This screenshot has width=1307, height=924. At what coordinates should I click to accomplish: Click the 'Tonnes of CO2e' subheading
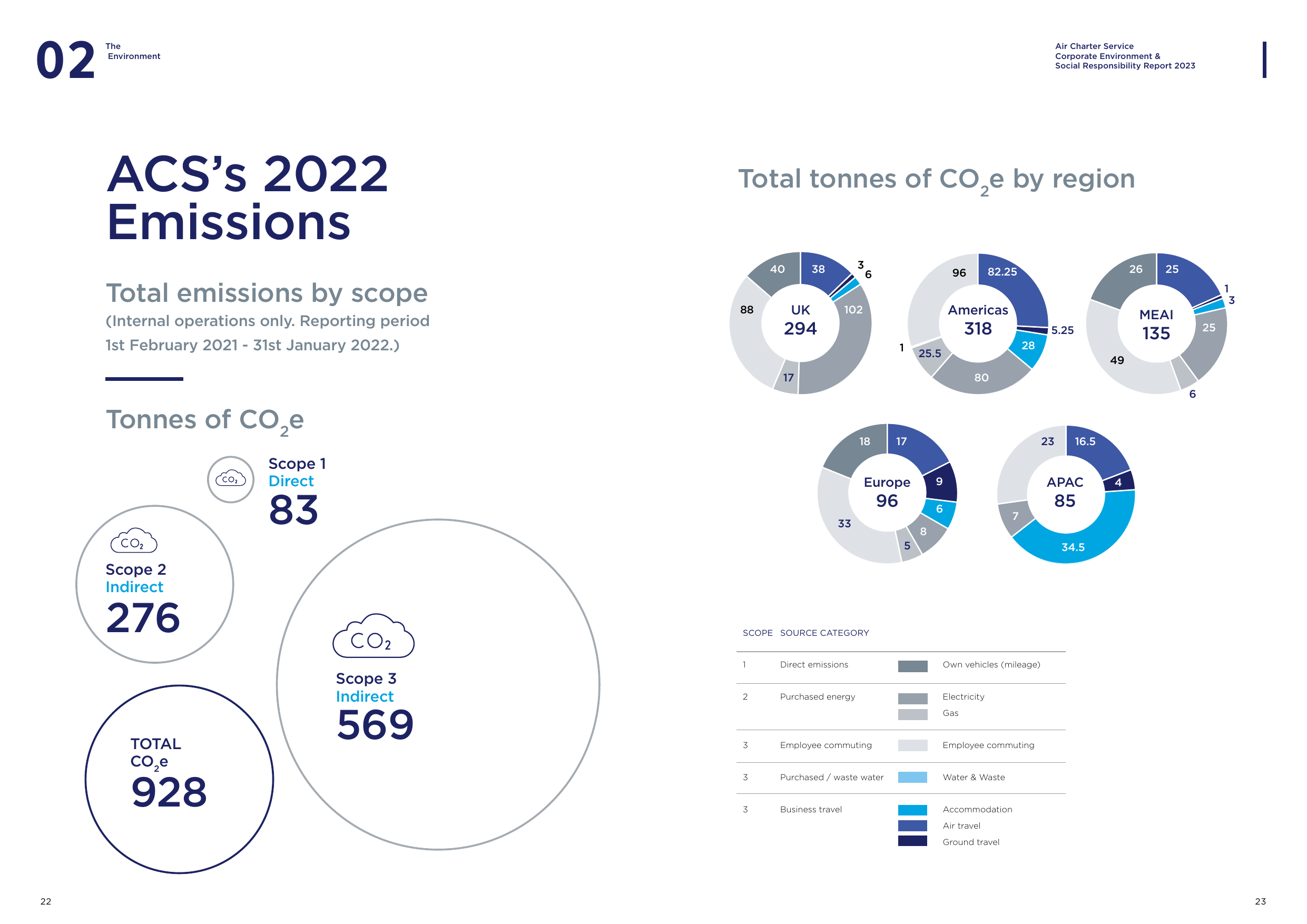click(205, 421)
